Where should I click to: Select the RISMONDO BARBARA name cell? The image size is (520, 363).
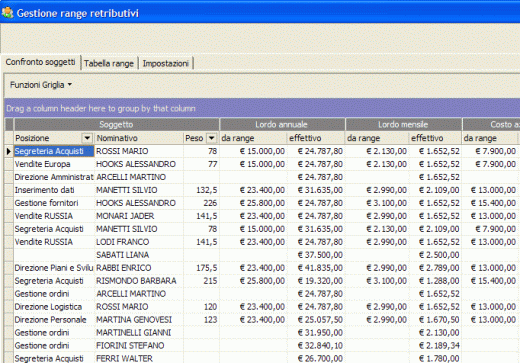(x=139, y=281)
